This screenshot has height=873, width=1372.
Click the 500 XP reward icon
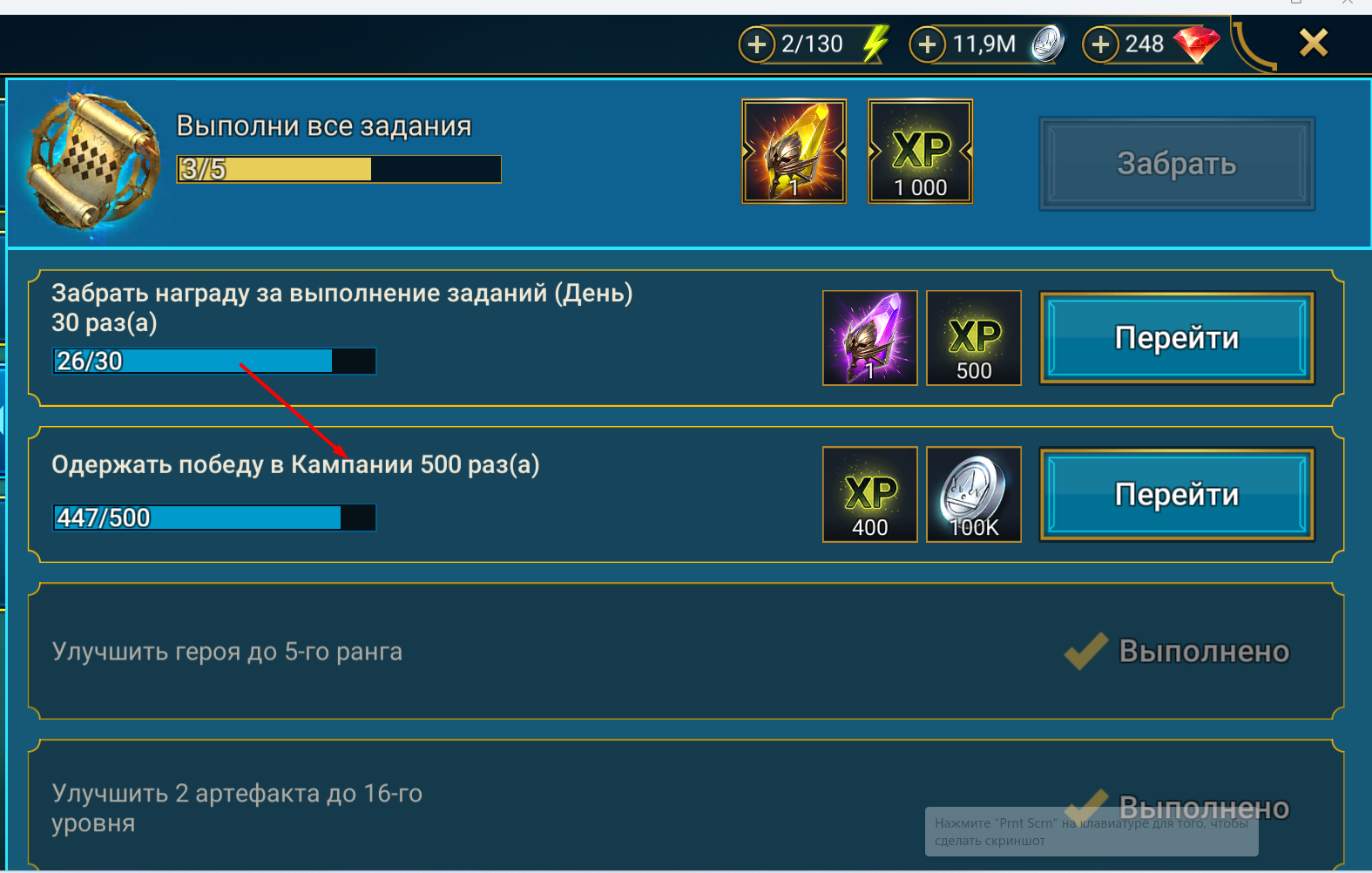[x=974, y=338]
